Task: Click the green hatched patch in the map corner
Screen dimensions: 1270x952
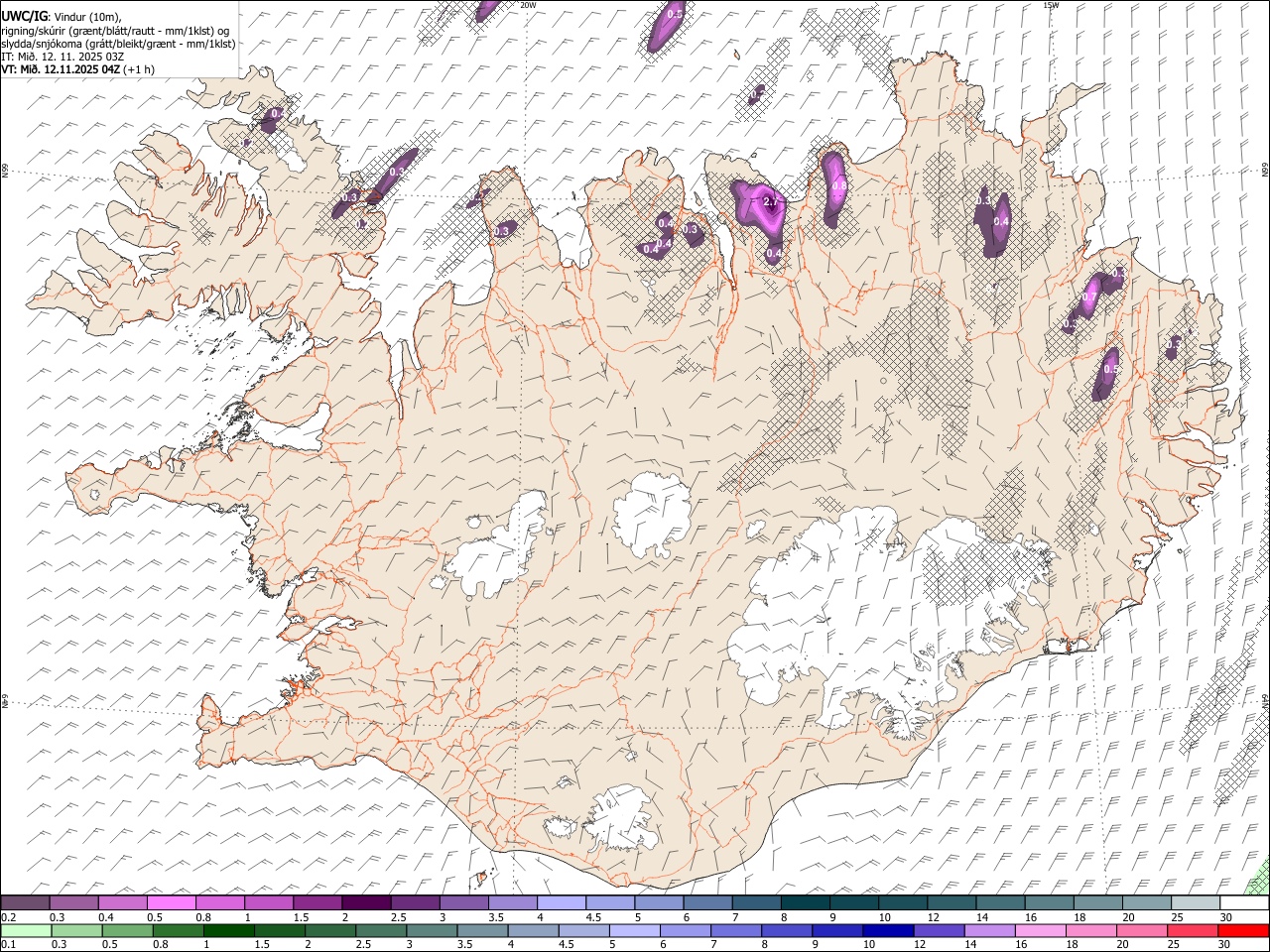Action: coord(1258,878)
